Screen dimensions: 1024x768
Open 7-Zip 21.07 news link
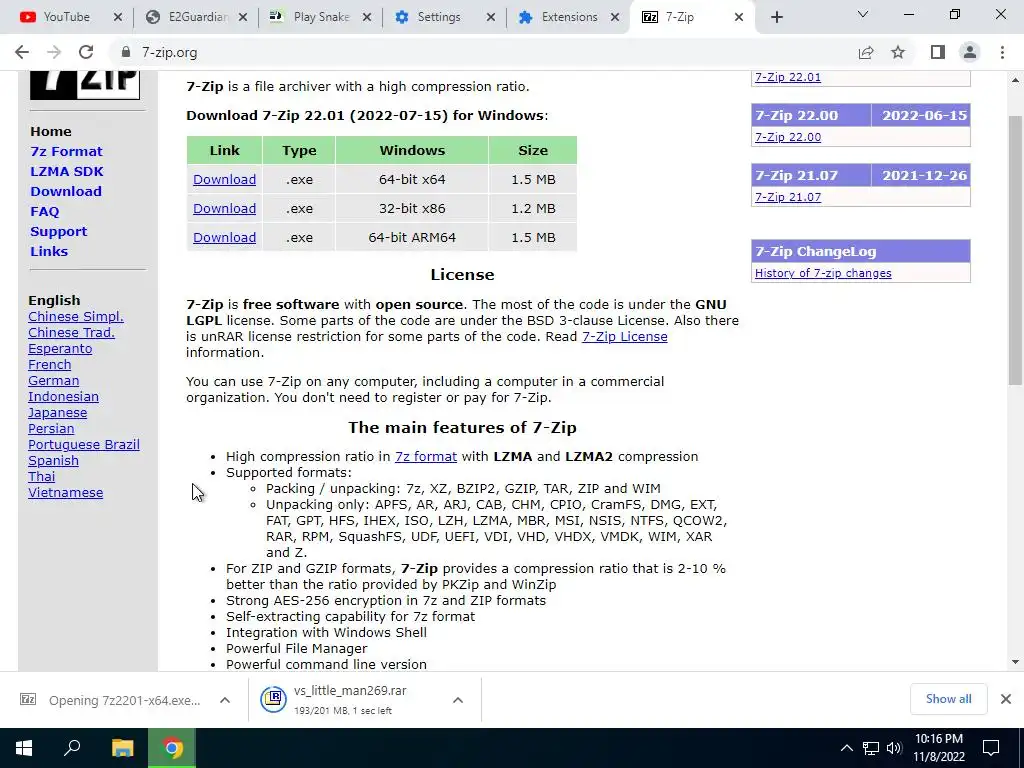(x=788, y=197)
